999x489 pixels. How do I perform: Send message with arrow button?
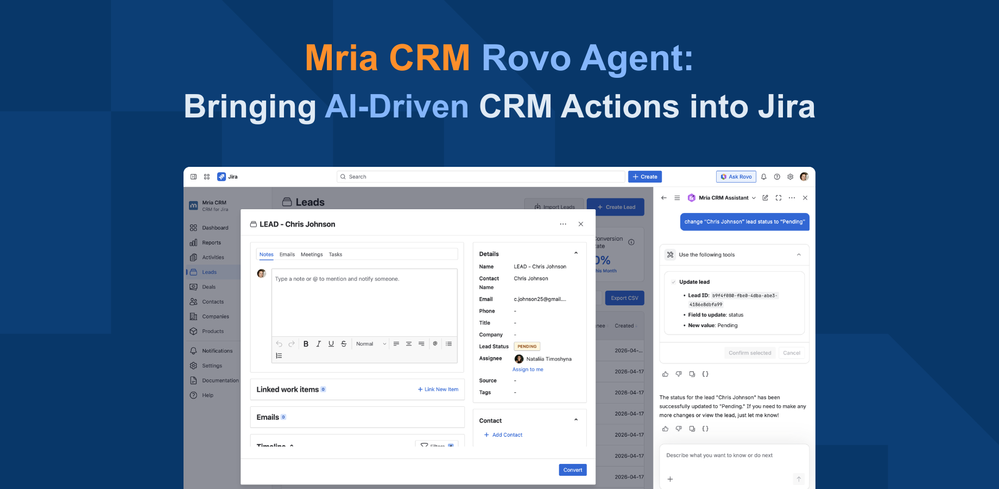(x=798, y=479)
